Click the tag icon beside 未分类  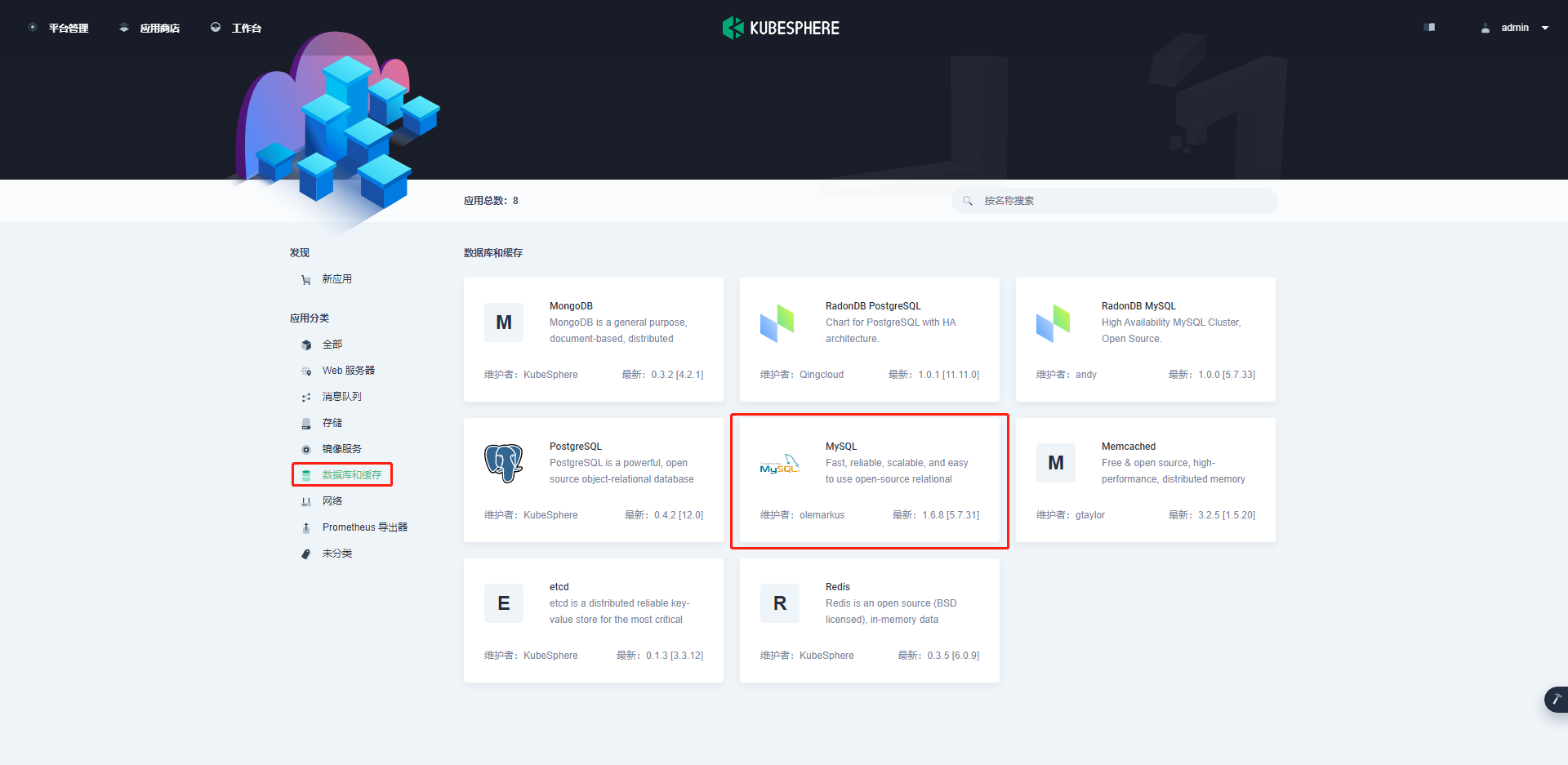point(306,554)
